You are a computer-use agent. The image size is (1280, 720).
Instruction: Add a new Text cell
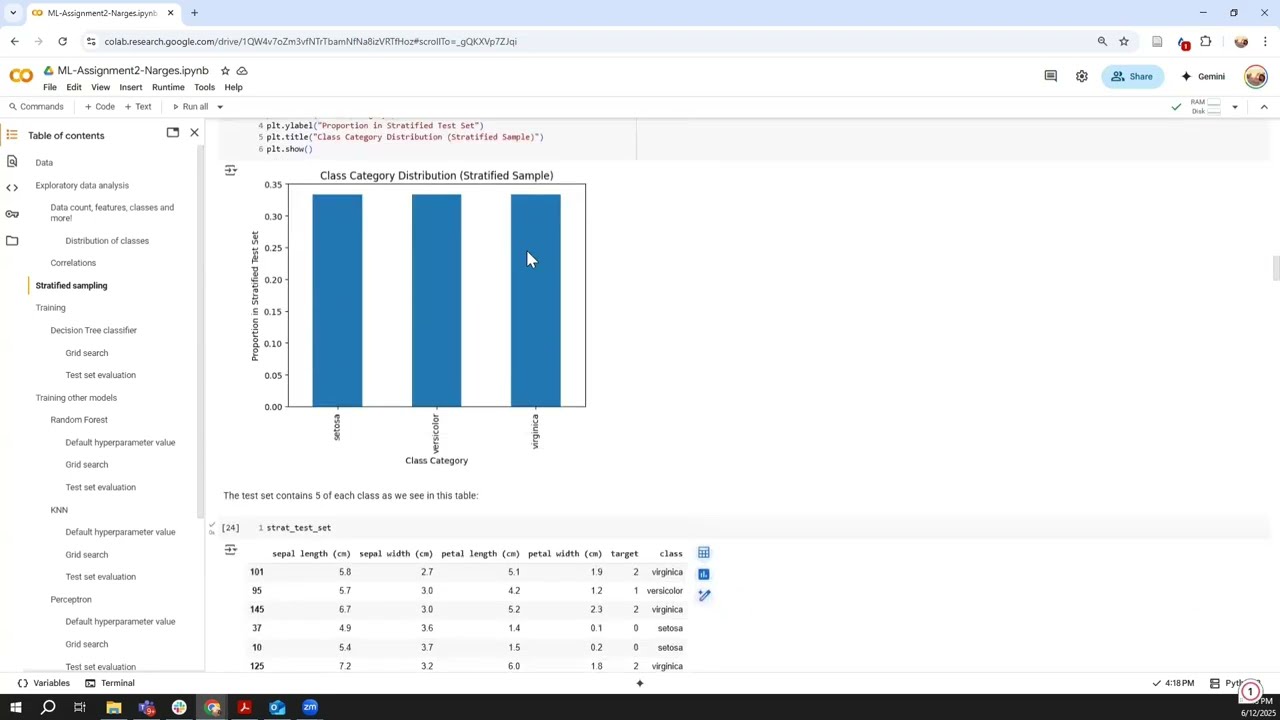click(137, 107)
